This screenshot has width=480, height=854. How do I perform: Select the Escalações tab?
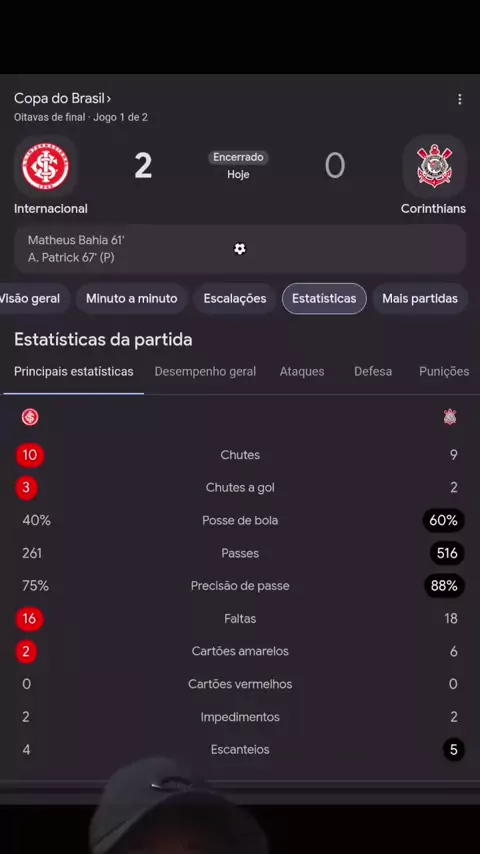click(x=235, y=298)
